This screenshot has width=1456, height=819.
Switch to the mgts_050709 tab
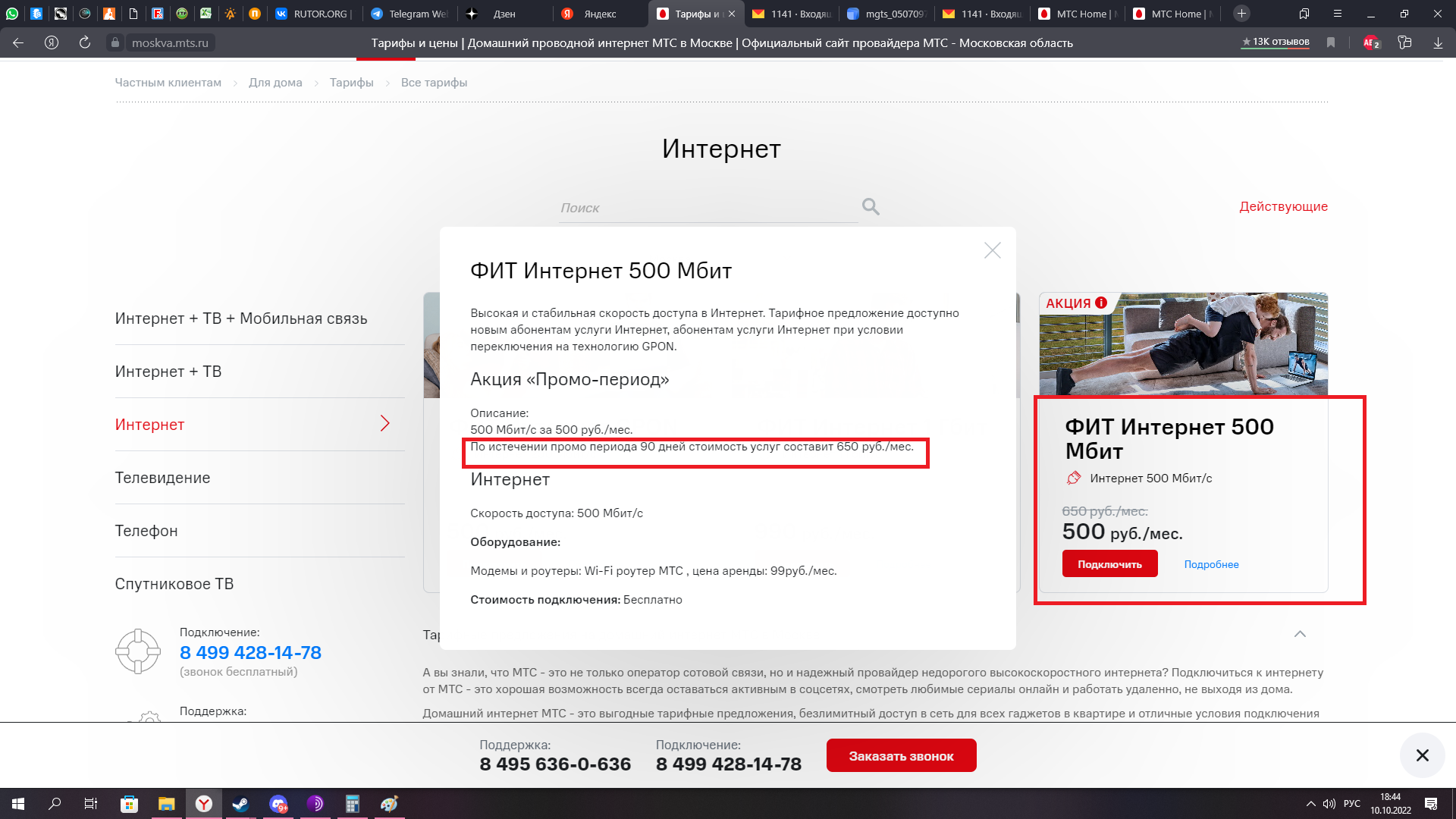(886, 14)
